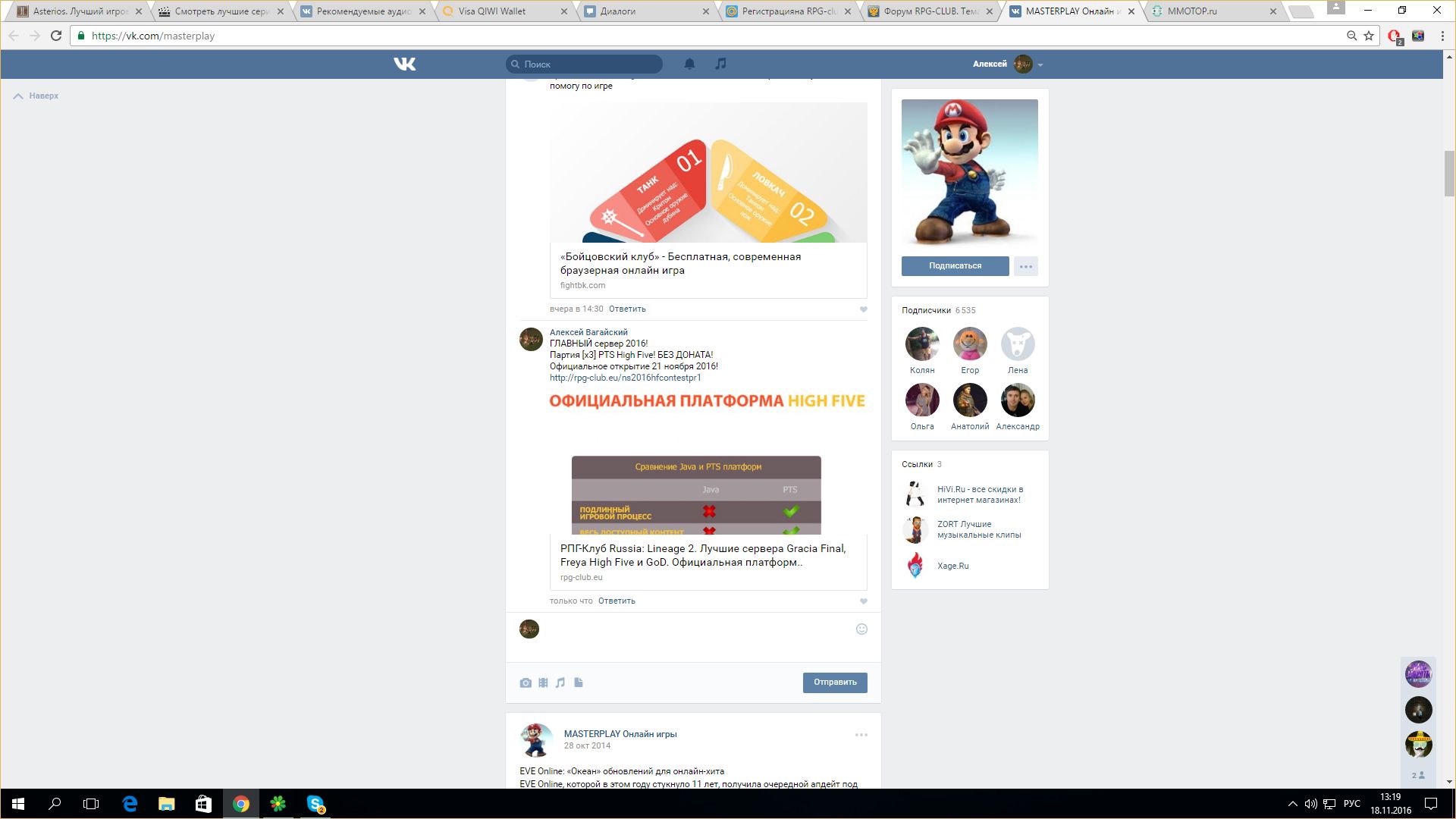1456x819 pixels.
Task: Like the fightbk.com comment with heart icon
Action: pos(863,309)
